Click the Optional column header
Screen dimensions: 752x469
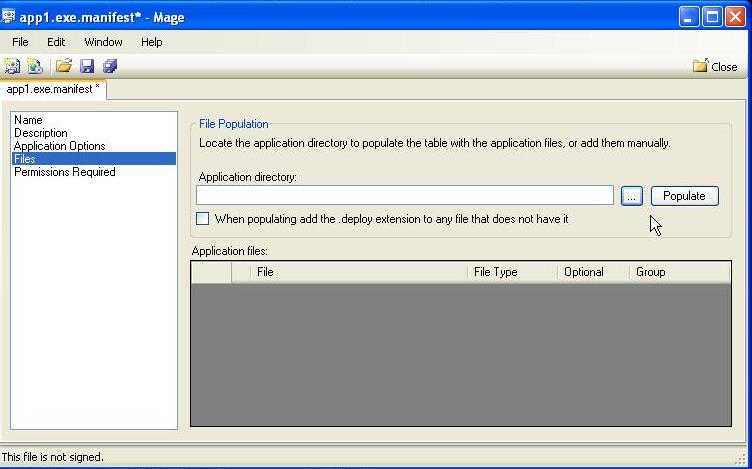coord(593,272)
